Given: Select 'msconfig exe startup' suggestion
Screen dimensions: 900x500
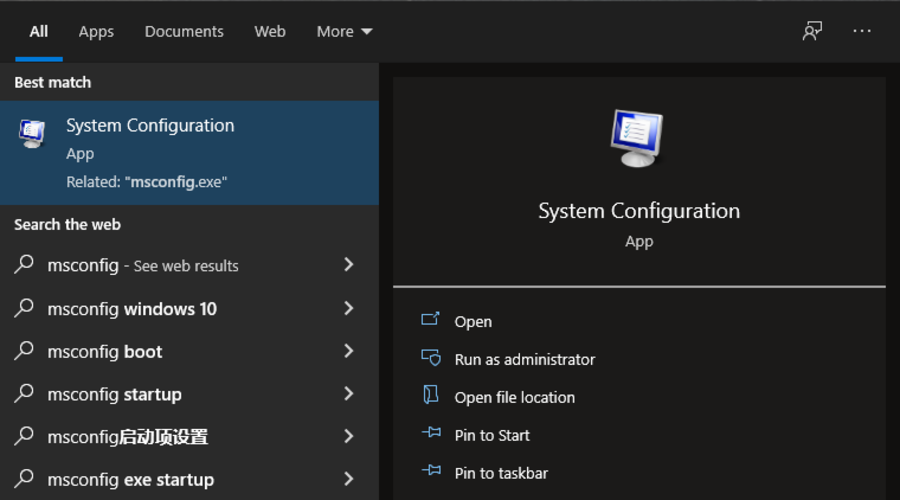Looking at the screenshot, I should tap(189, 479).
